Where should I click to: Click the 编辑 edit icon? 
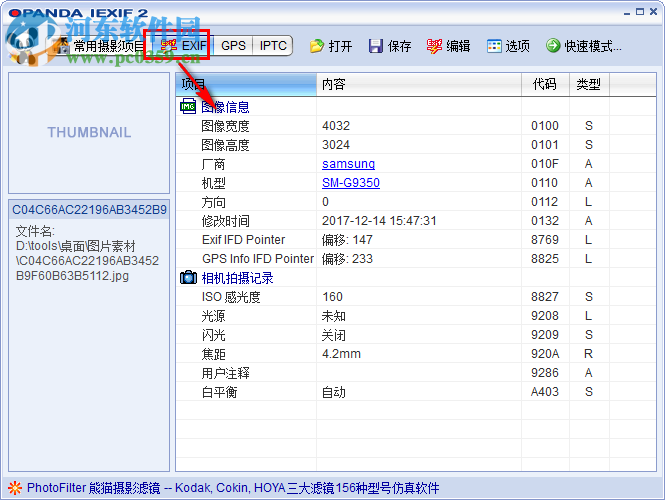[x=434, y=46]
